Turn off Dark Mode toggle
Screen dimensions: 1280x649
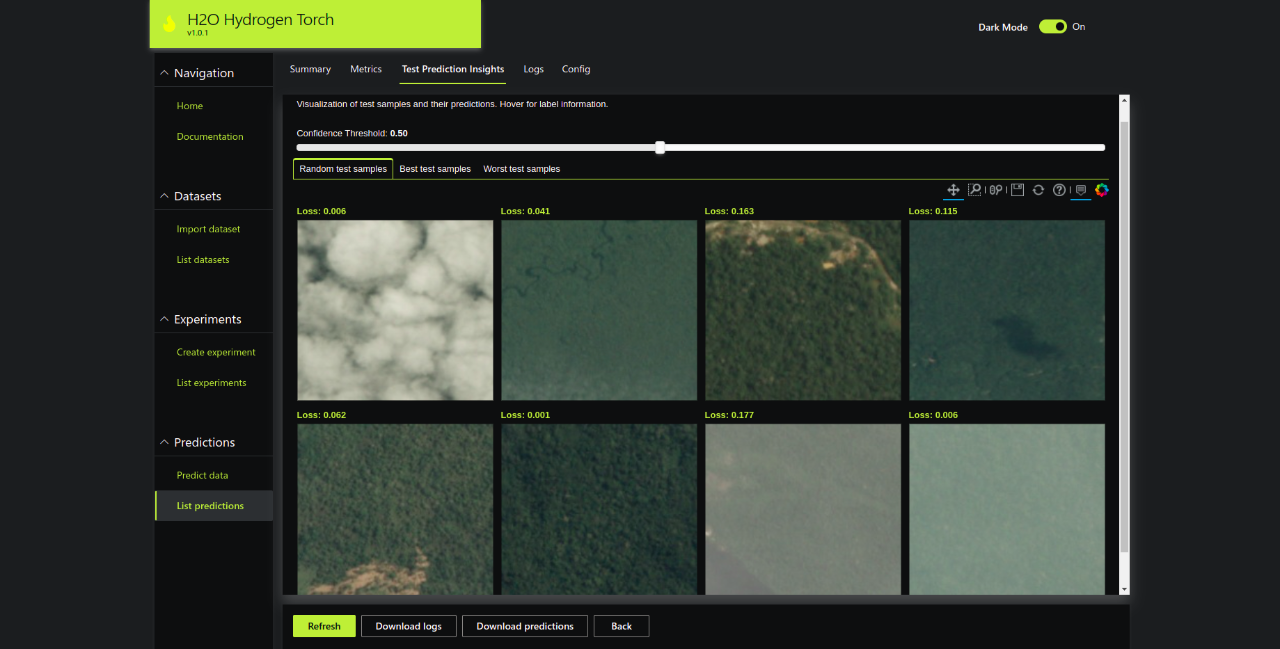pos(1052,27)
